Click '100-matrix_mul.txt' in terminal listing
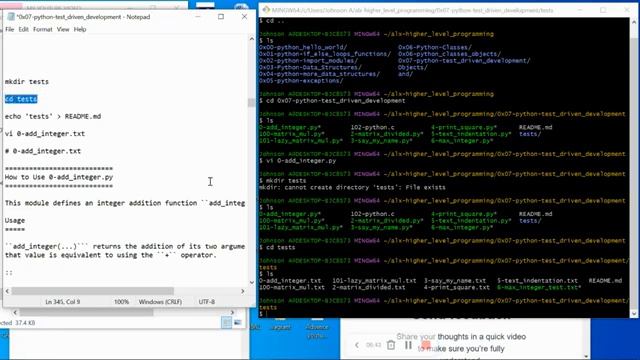640x360 pixels. pyautogui.click(x=292, y=287)
